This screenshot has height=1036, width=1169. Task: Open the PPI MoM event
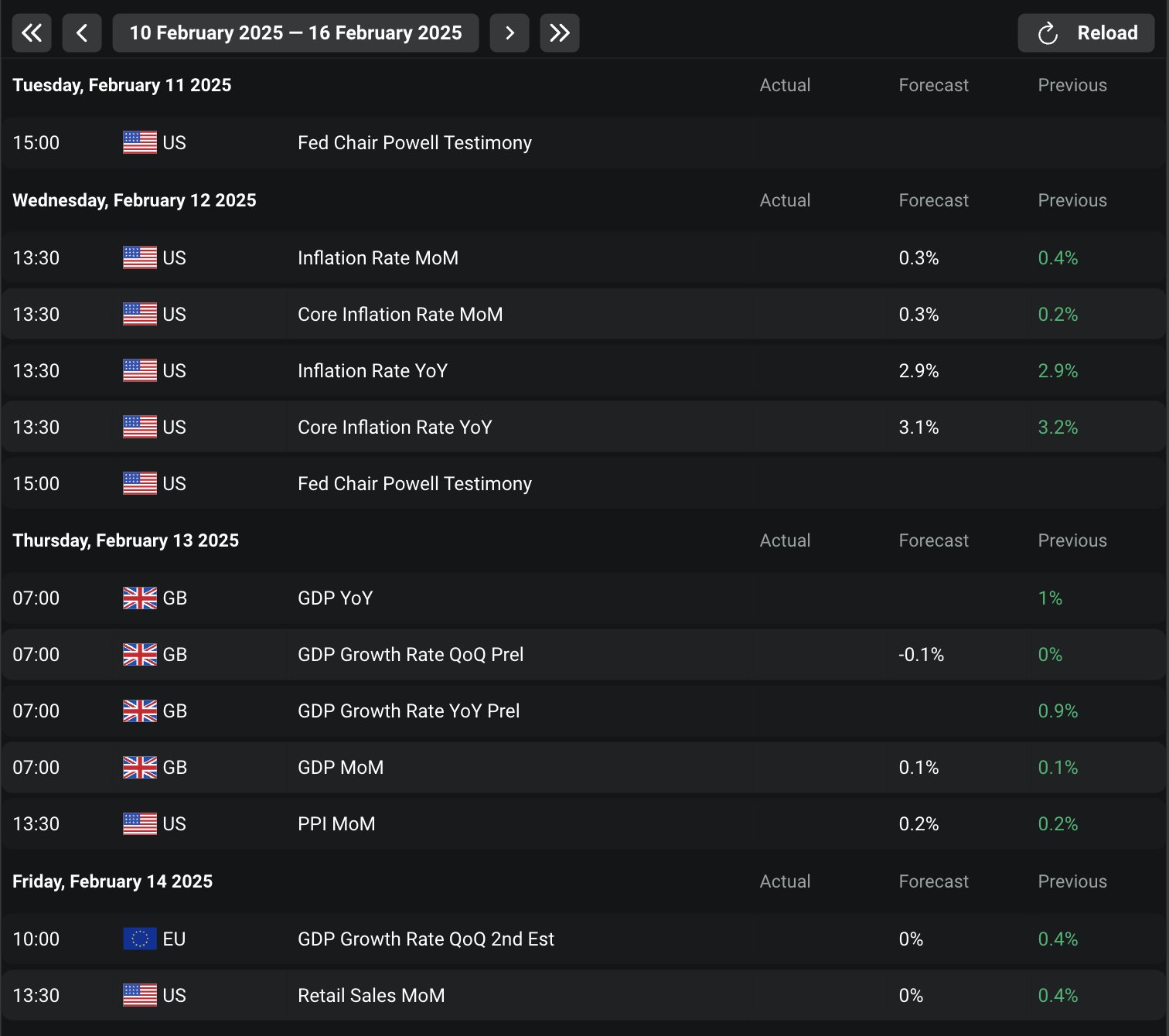[336, 824]
